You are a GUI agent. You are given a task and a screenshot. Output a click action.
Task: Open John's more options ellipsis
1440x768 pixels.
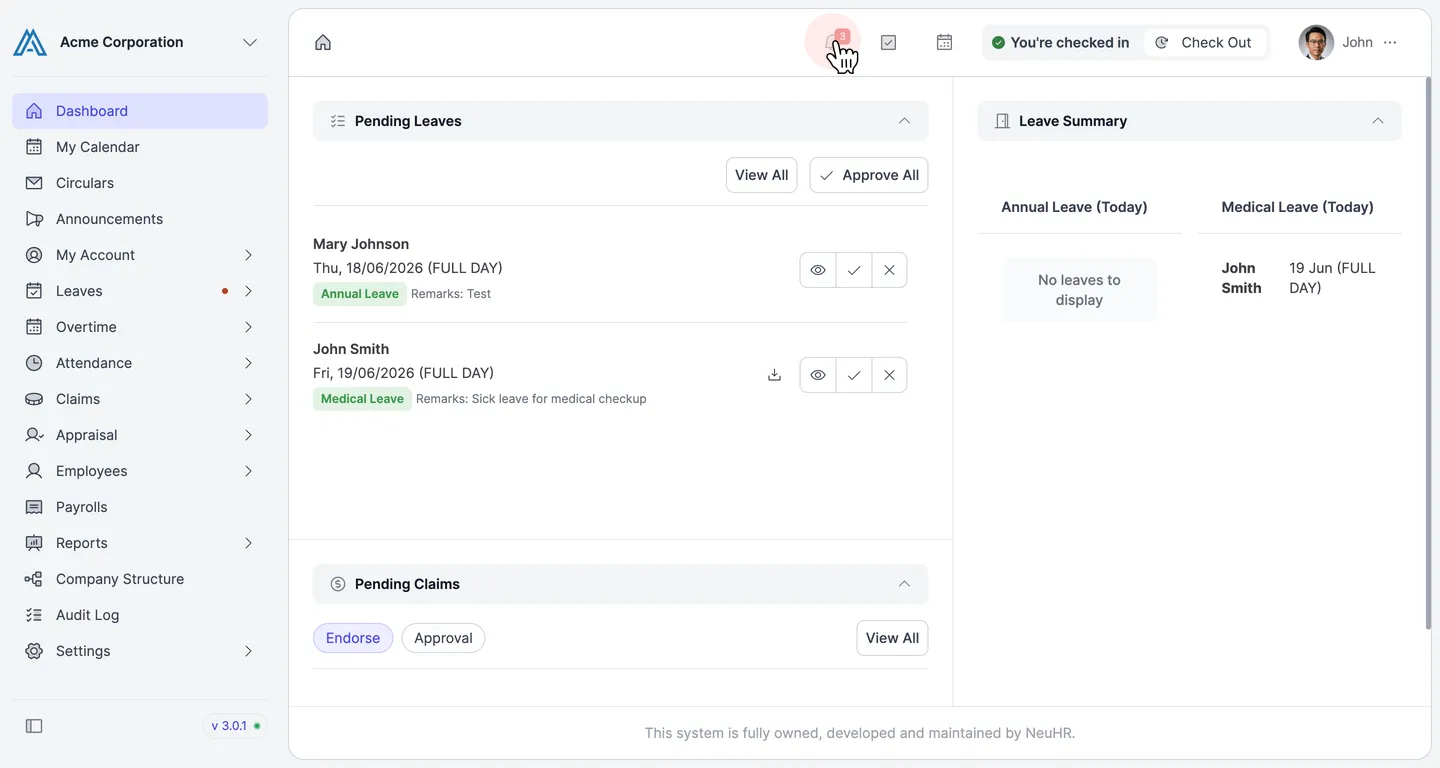(1390, 42)
